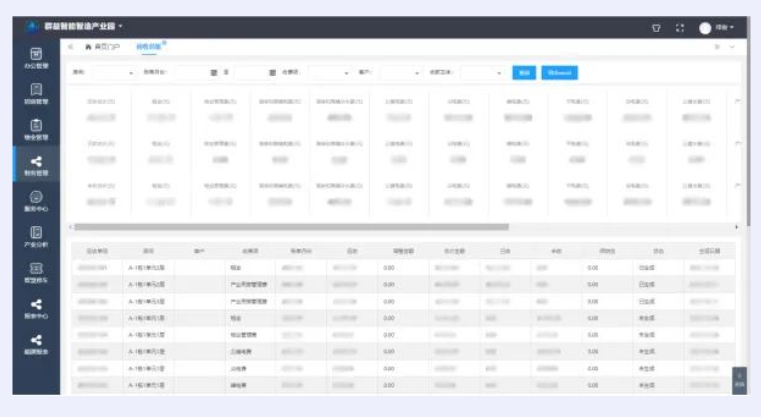Open the first filter dropdown in the toolbar
Viewport: 761px width, 417px height.
[x=113, y=72]
